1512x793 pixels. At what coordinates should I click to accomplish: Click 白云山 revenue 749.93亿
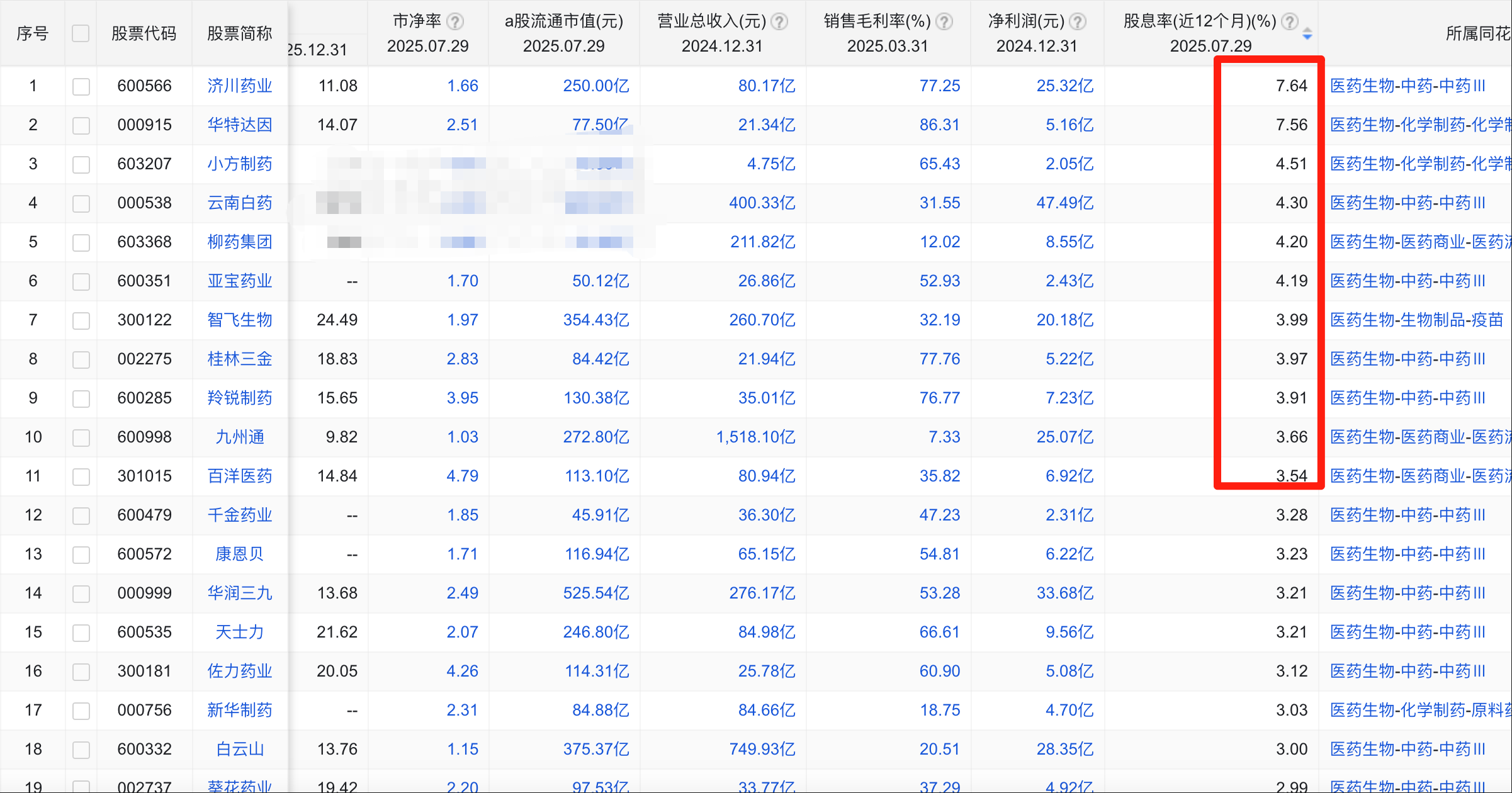pos(762,749)
